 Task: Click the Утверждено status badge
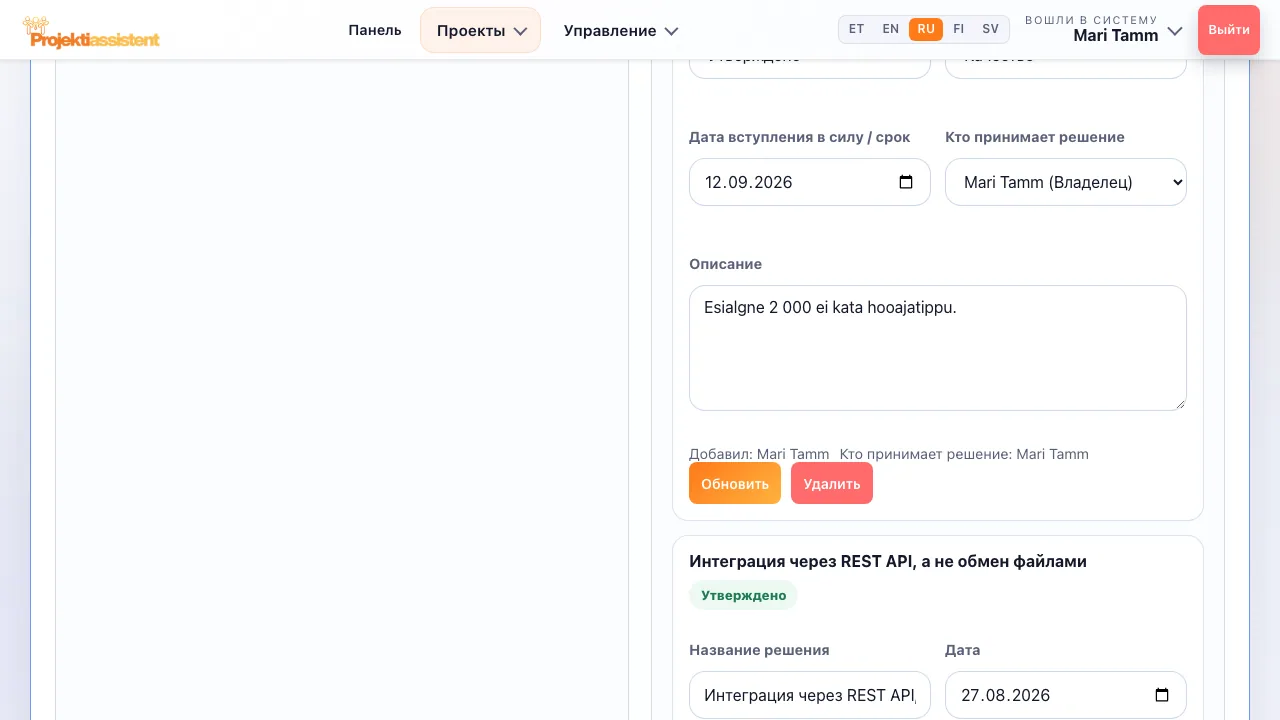743,595
